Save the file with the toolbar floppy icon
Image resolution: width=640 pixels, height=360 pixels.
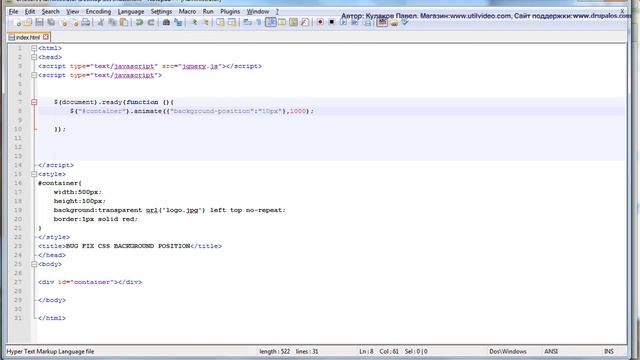[39, 22]
